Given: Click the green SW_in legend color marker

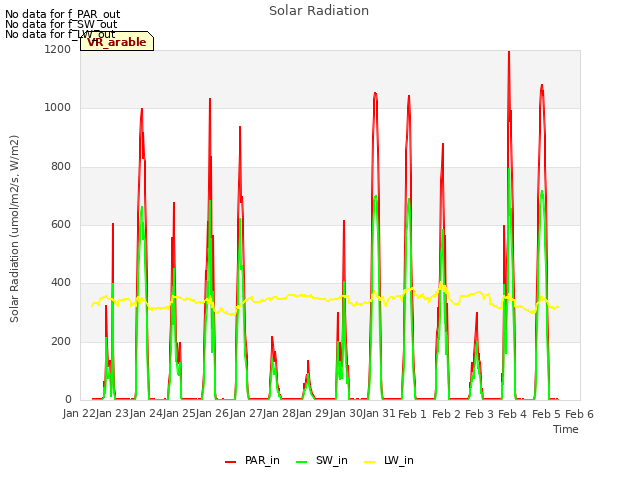Looking at the screenshot, I should coord(301,462).
